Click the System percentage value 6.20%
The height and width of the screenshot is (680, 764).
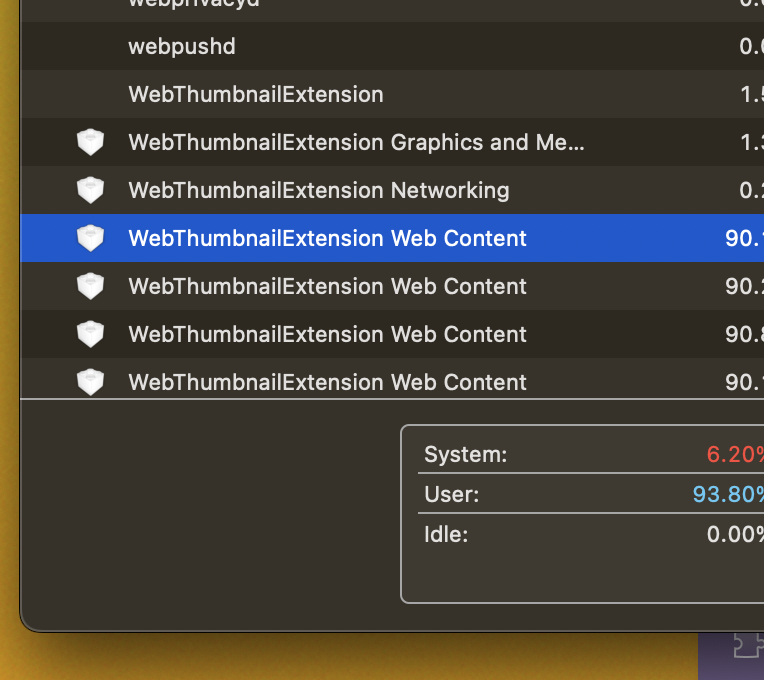pyautogui.click(x=735, y=454)
